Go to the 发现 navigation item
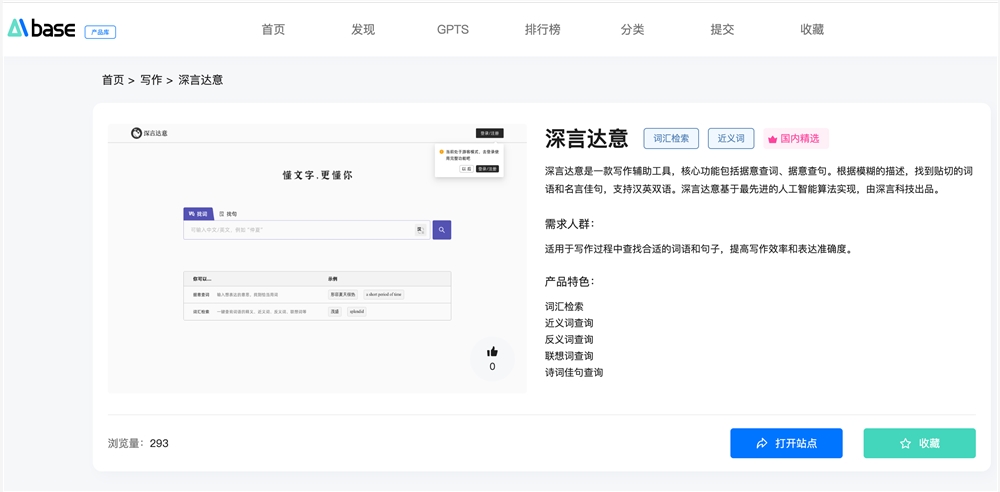Image resolution: width=1000 pixels, height=492 pixels. pos(363,30)
